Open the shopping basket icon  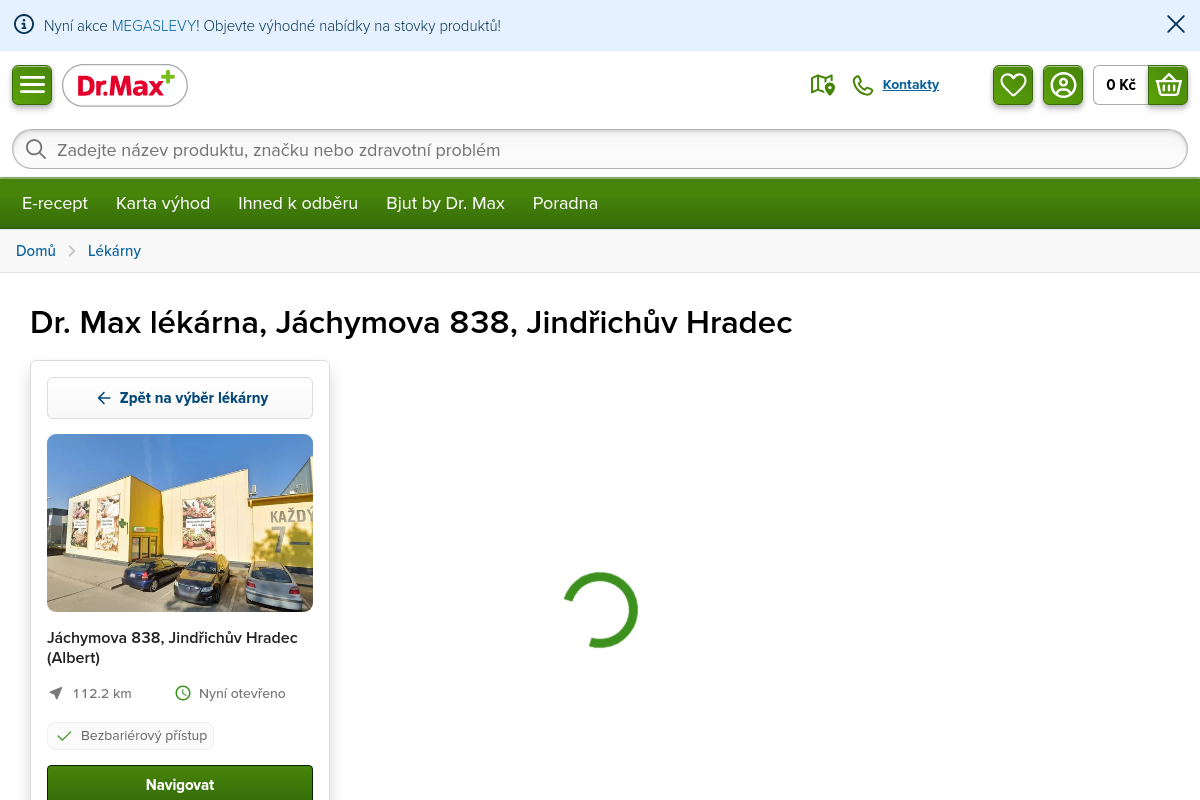[1168, 85]
